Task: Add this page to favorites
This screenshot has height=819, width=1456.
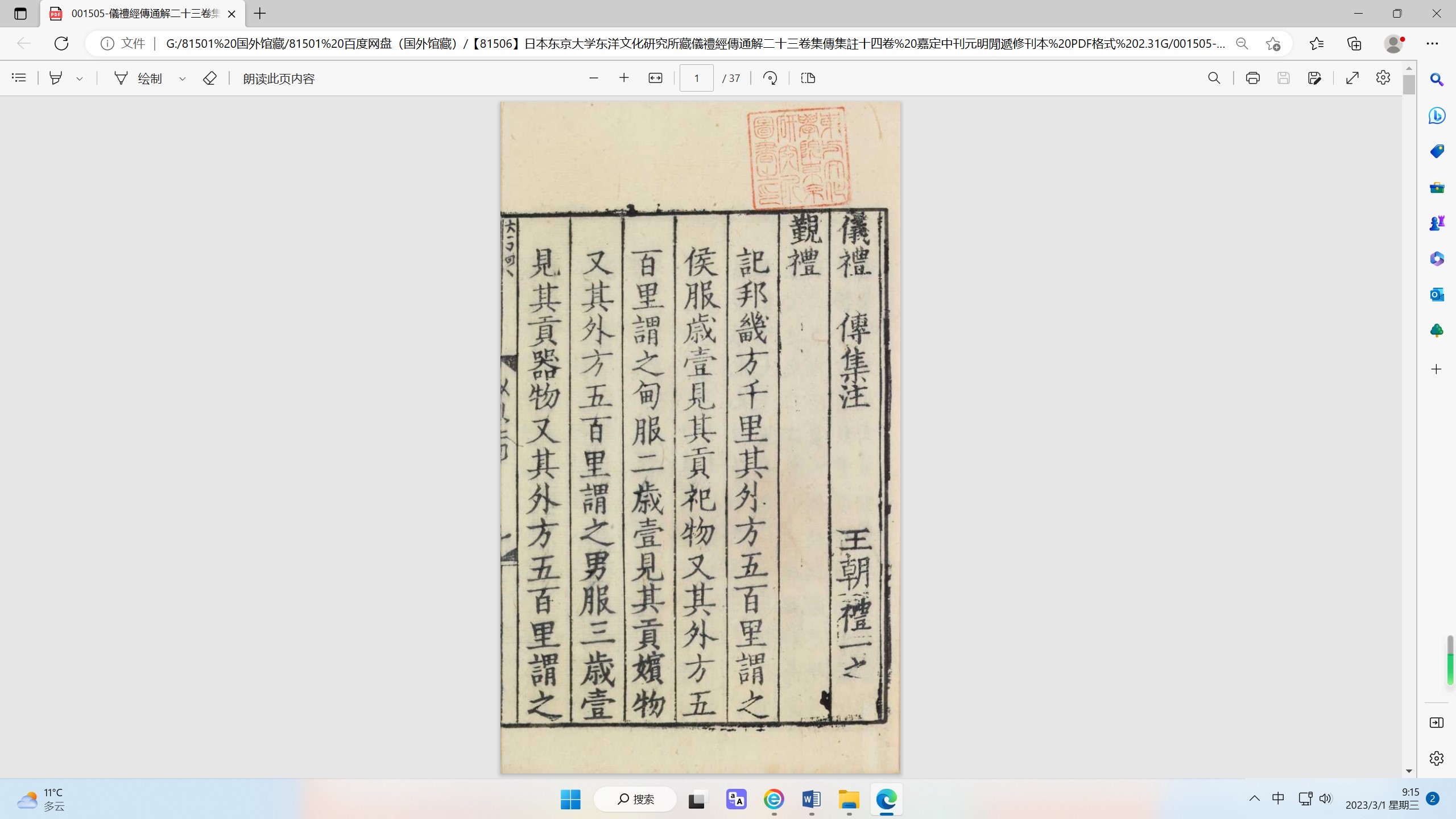Action: pyautogui.click(x=1273, y=44)
